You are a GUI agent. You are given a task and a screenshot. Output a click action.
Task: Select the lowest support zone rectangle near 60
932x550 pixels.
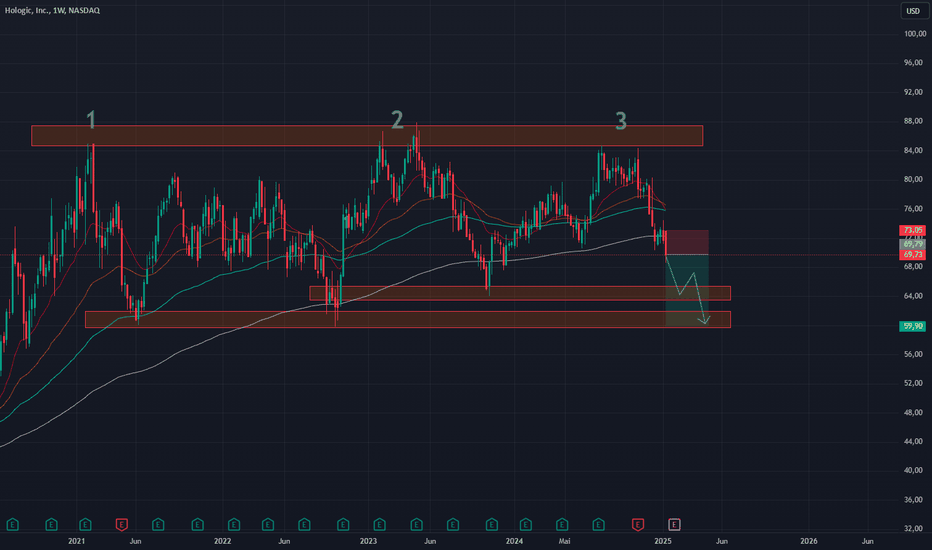click(x=408, y=319)
